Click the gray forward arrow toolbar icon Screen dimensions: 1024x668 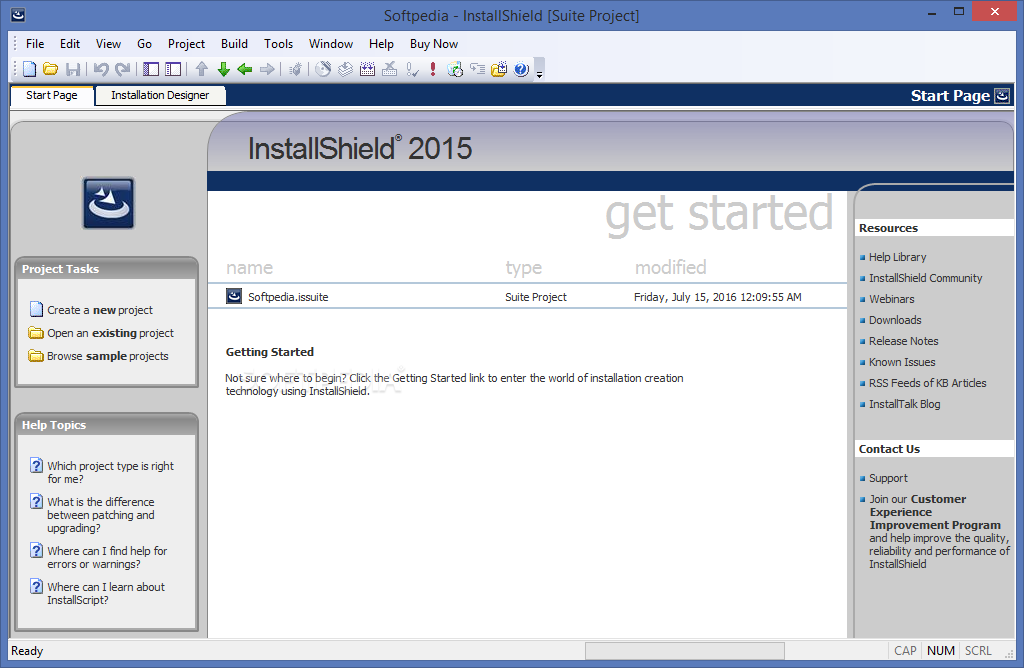click(x=267, y=69)
